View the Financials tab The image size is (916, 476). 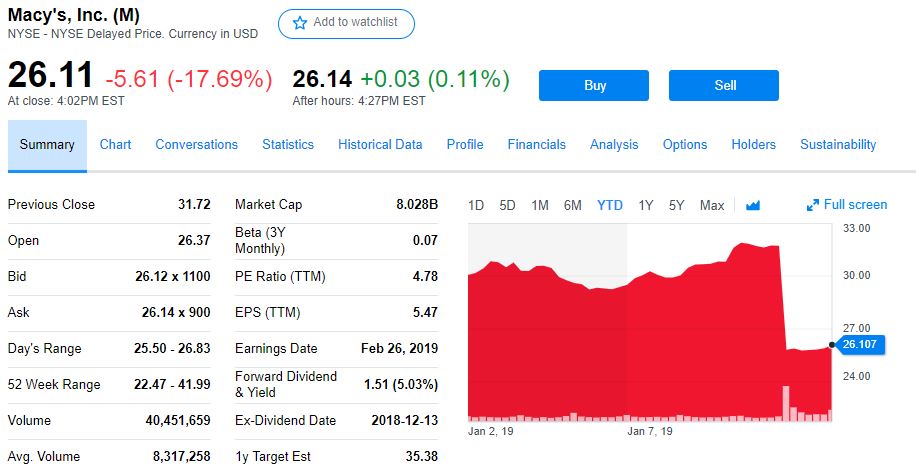coord(536,144)
